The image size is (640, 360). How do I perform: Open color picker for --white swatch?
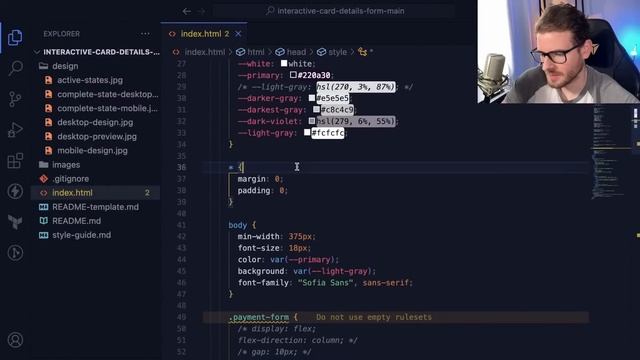pos(284,63)
